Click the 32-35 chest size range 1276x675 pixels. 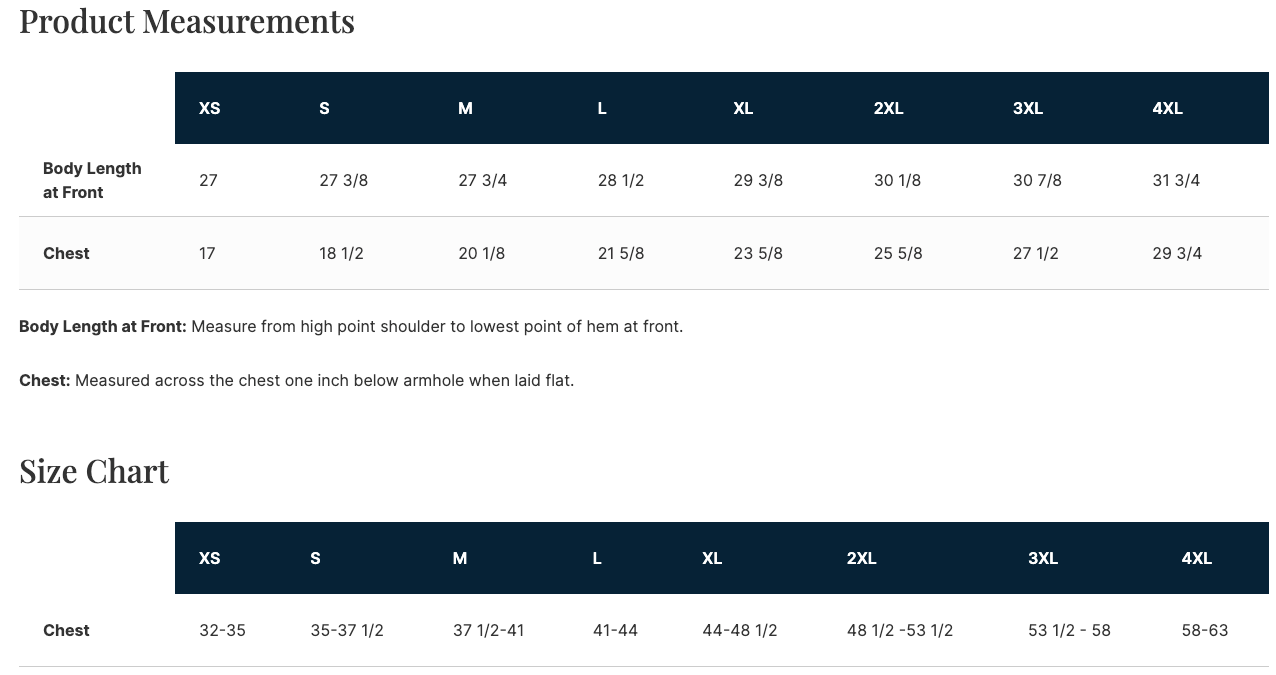222,630
